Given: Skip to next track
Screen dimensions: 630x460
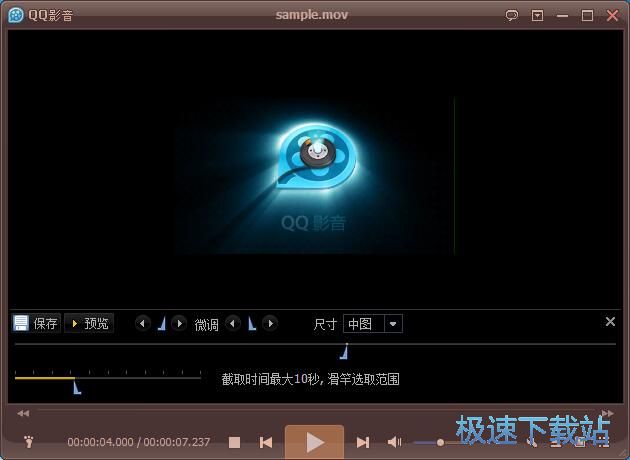Looking at the screenshot, I should pos(363,442).
